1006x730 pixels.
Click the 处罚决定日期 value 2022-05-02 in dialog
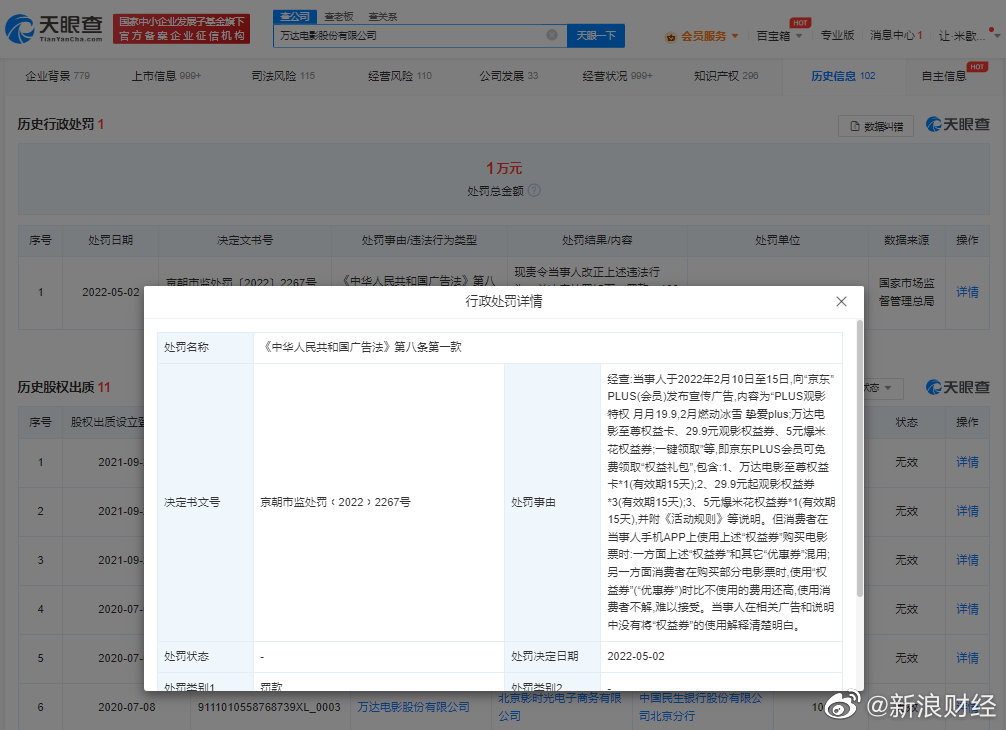click(636, 656)
